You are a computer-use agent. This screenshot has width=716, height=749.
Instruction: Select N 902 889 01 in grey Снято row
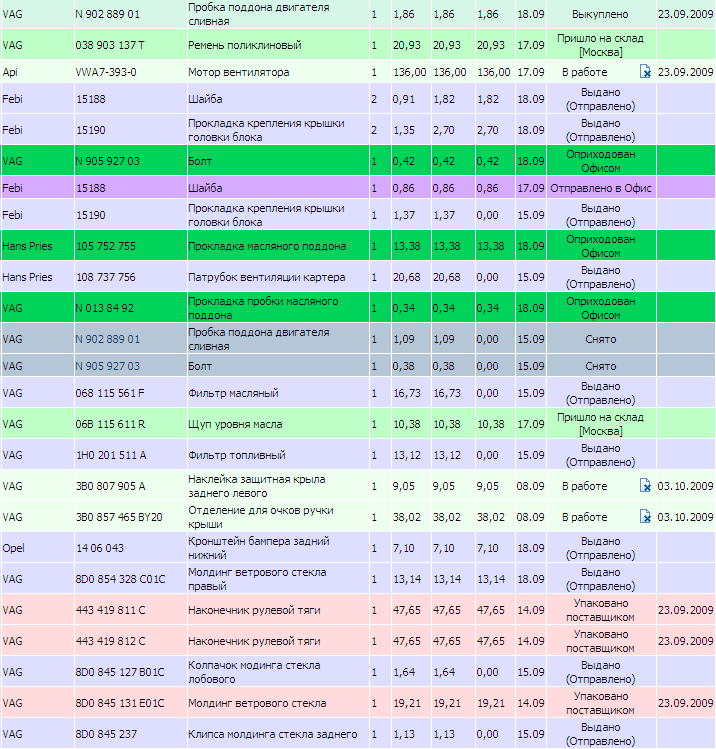click(x=107, y=339)
